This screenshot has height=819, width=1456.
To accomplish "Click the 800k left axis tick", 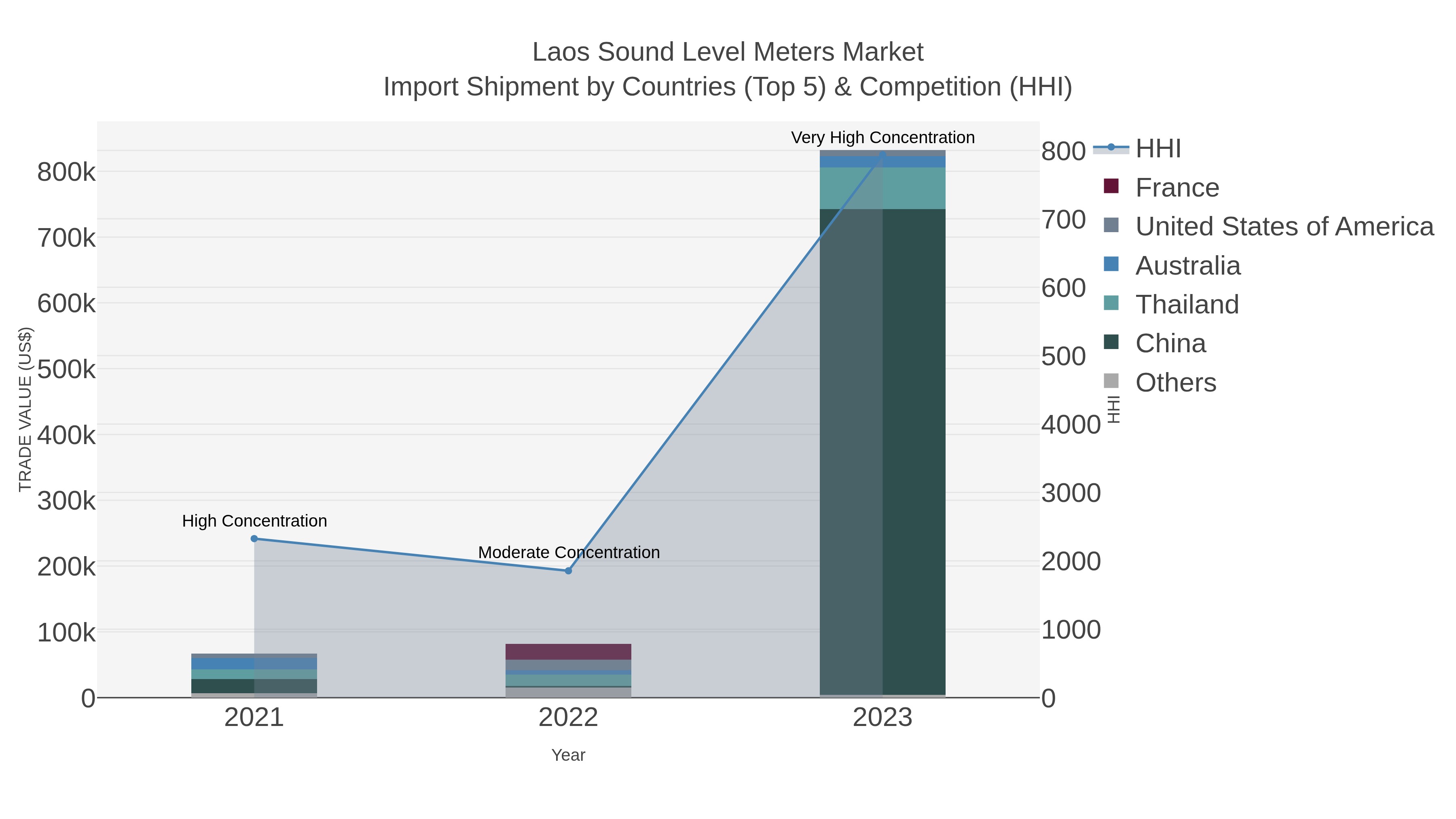I will tap(66, 172).
